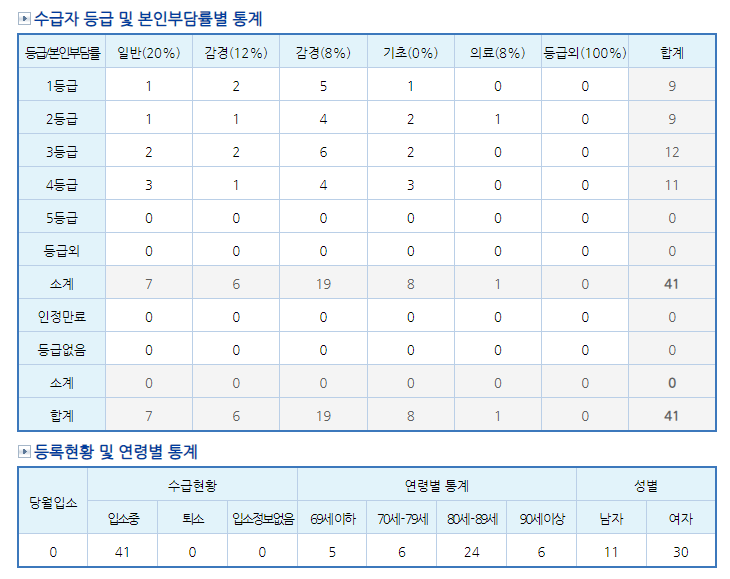Click the 감경(8%) column header
The width and height of the screenshot is (730, 579).
click(x=324, y=53)
